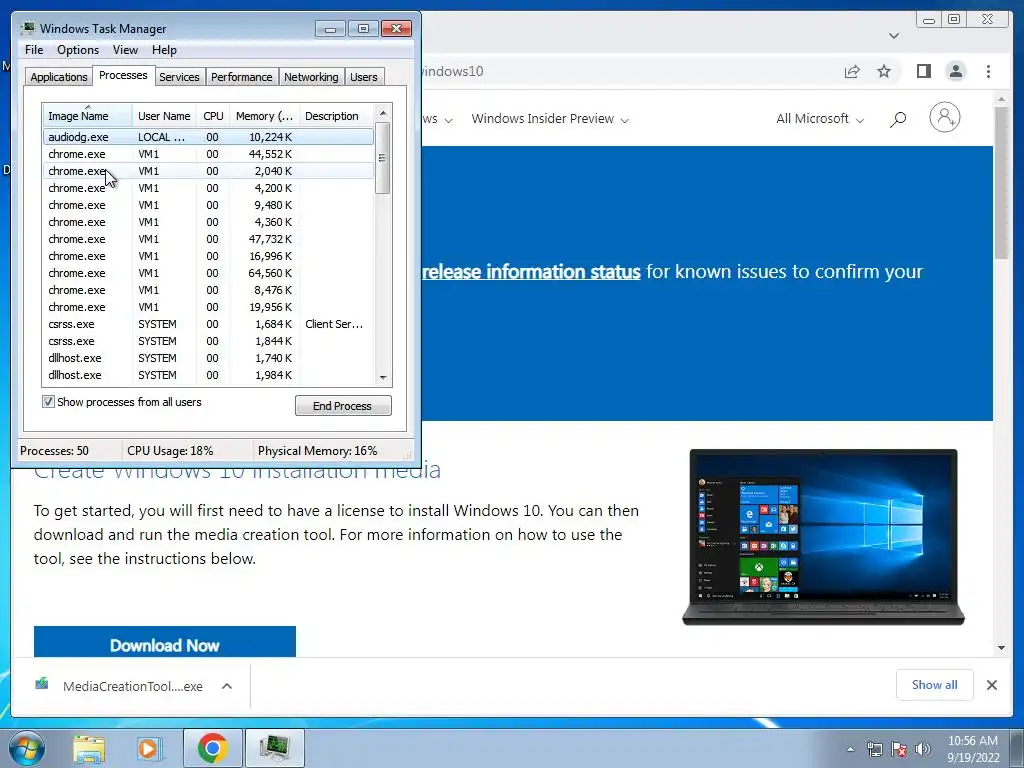Screen dimensions: 1024x768
Task: Sort processes by Image Name column
Action: [87, 116]
